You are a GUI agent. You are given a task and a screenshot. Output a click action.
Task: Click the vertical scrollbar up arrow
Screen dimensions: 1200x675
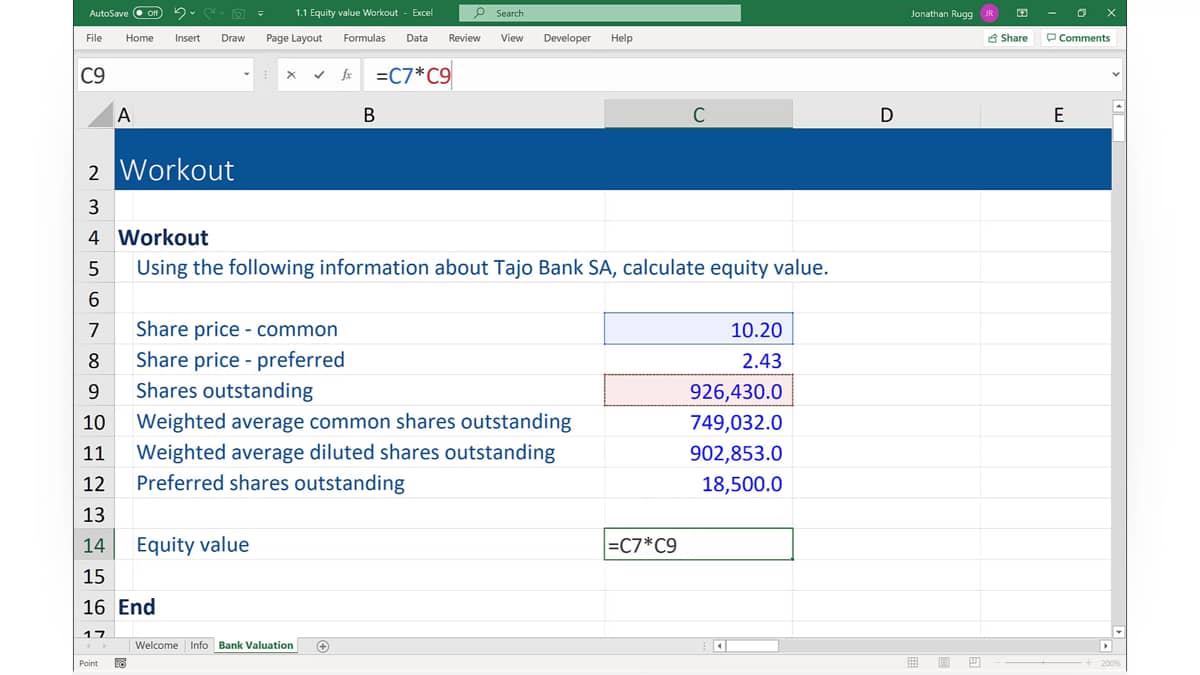click(1119, 107)
